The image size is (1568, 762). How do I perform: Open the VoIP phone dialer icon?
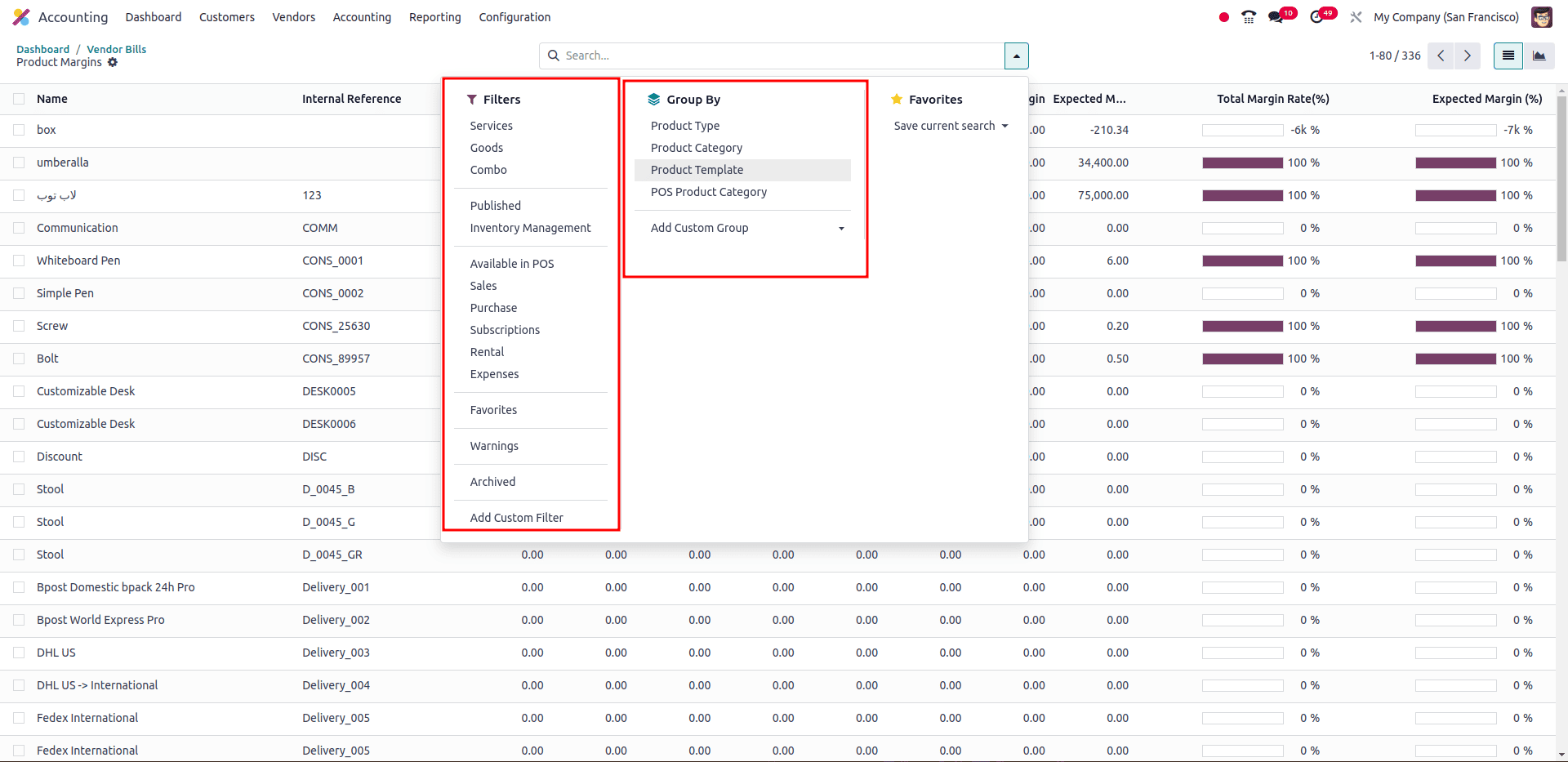coord(1249,17)
